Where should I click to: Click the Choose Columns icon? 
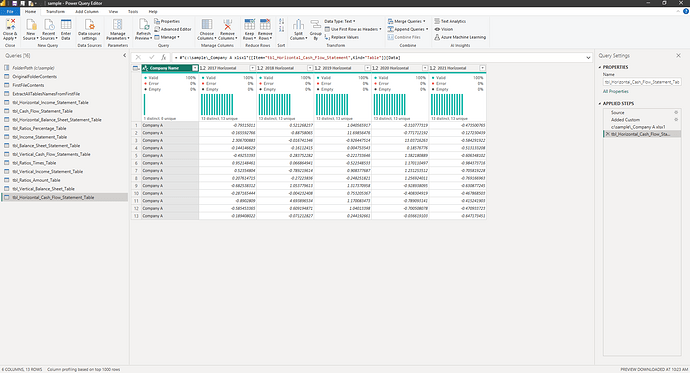coord(206,25)
